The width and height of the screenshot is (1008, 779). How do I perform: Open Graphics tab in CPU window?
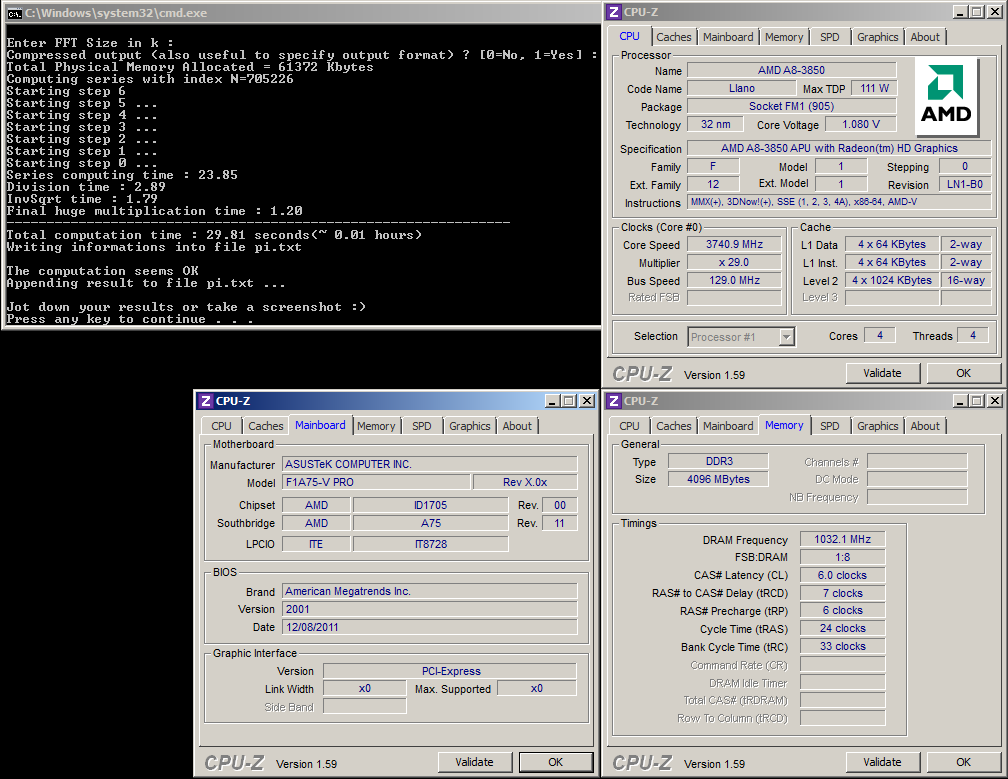point(878,37)
